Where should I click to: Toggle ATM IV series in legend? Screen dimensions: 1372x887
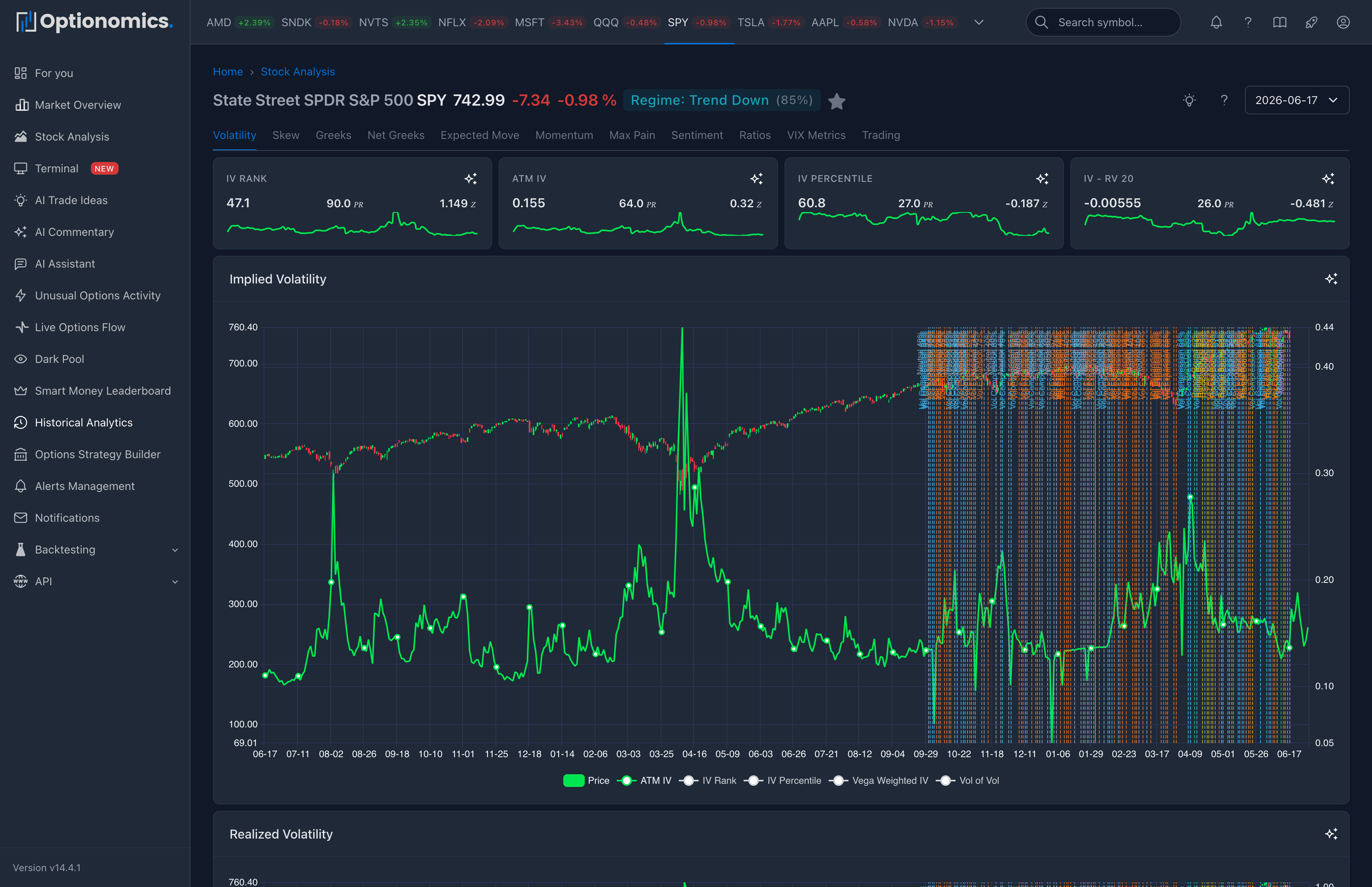(x=644, y=781)
